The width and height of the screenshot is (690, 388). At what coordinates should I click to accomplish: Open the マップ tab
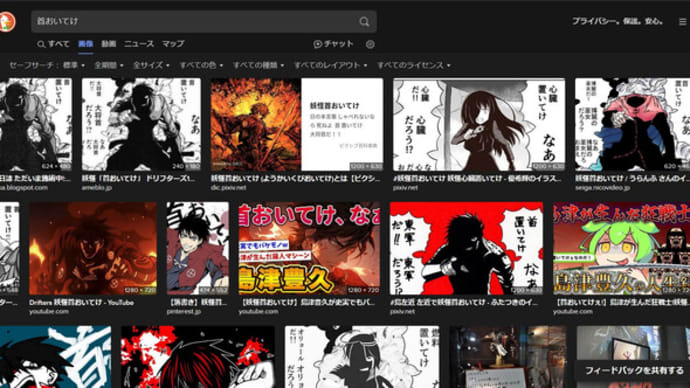click(x=173, y=44)
